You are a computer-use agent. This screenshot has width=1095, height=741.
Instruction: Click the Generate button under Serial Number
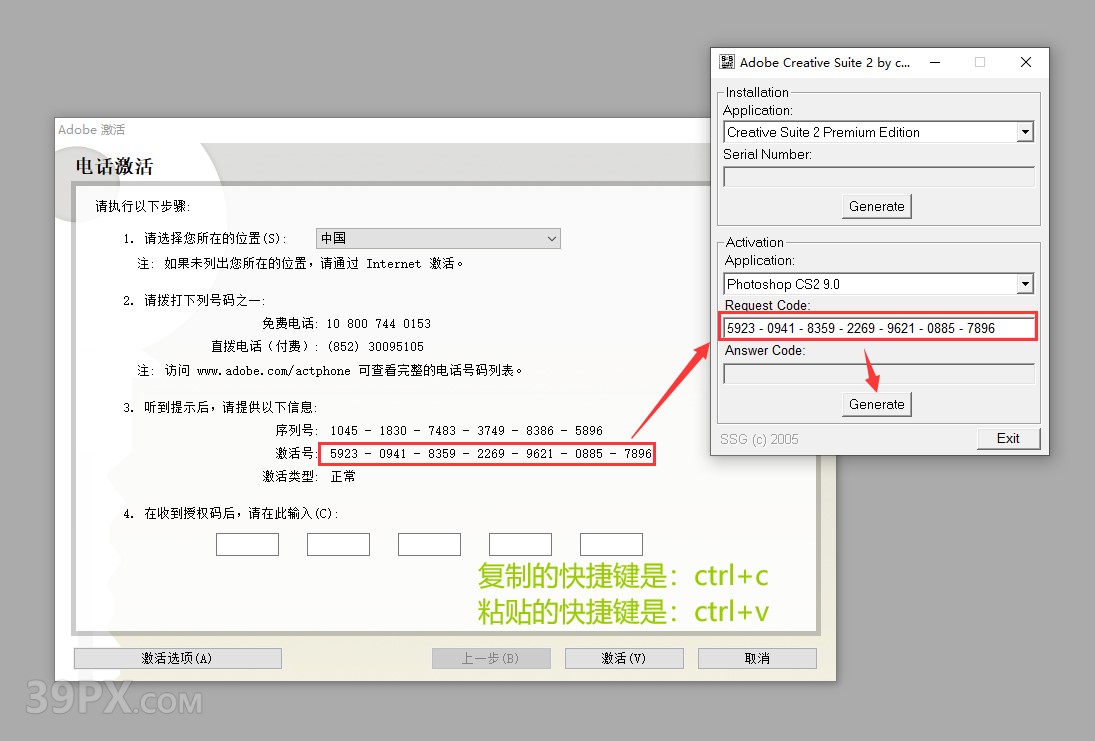(876, 206)
